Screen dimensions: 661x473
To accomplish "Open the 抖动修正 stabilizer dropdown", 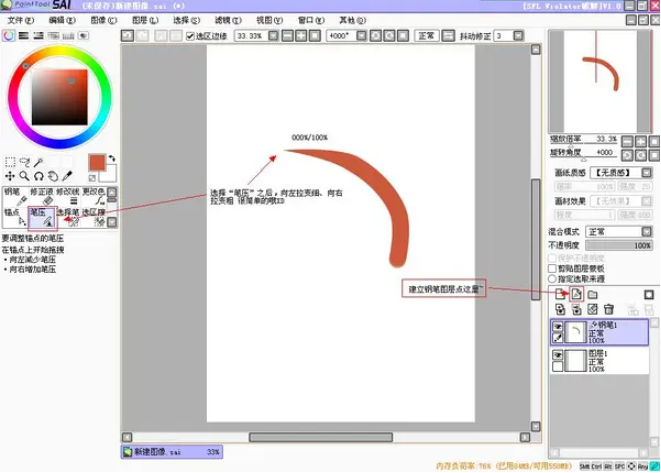I will [x=519, y=36].
